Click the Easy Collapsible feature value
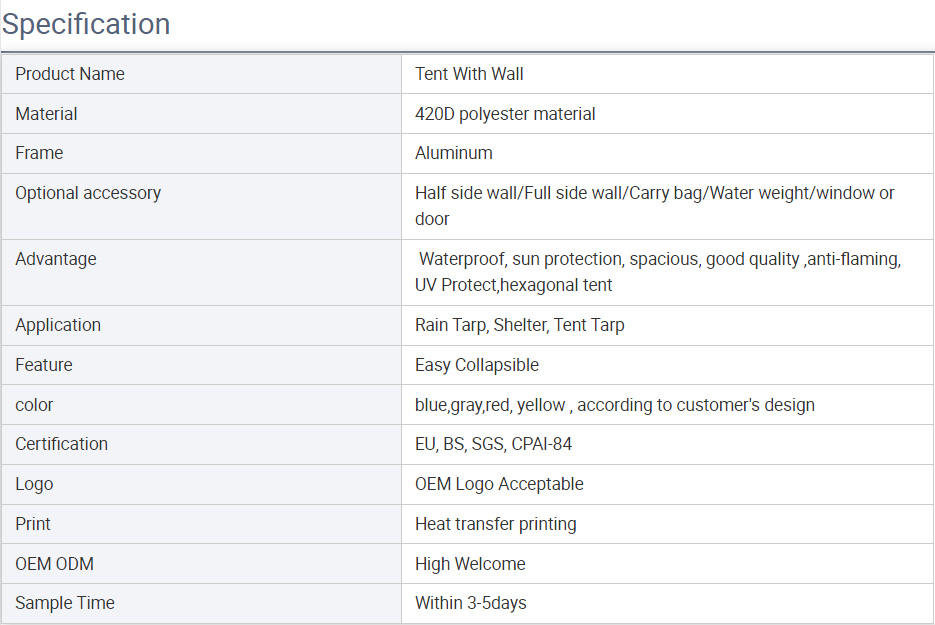Image resolution: width=935 pixels, height=625 pixels. point(477,365)
